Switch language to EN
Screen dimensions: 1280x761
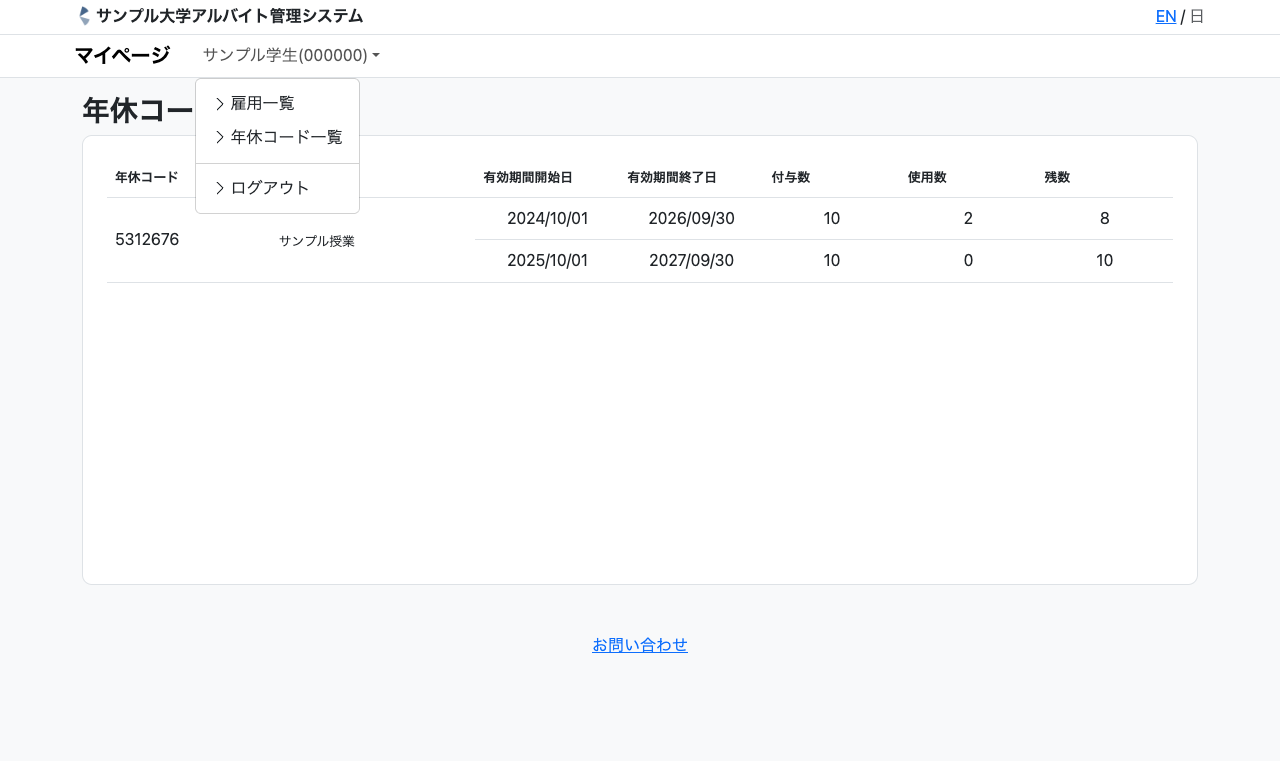[1165, 16]
